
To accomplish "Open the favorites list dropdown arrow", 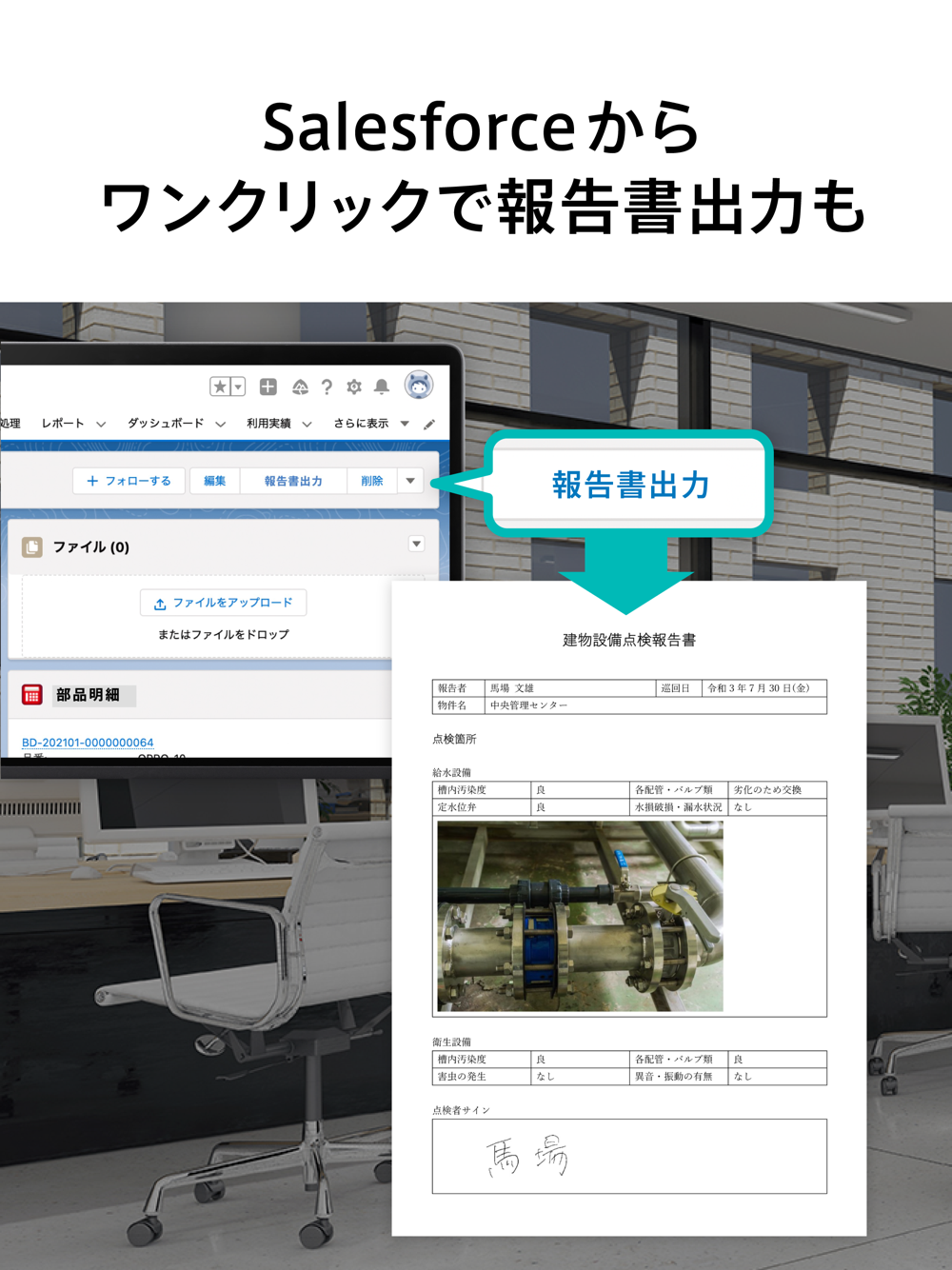I will pos(238,387).
